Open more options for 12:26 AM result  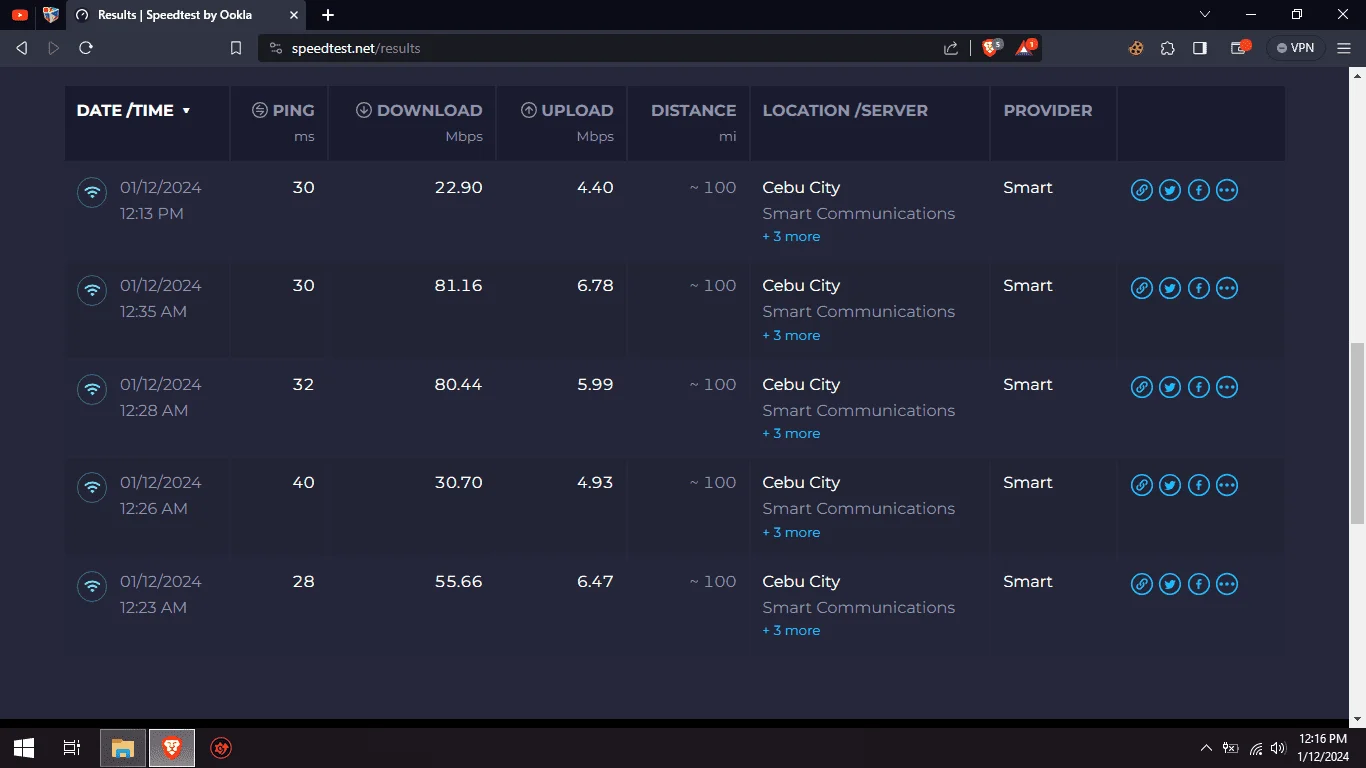click(x=1227, y=485)
